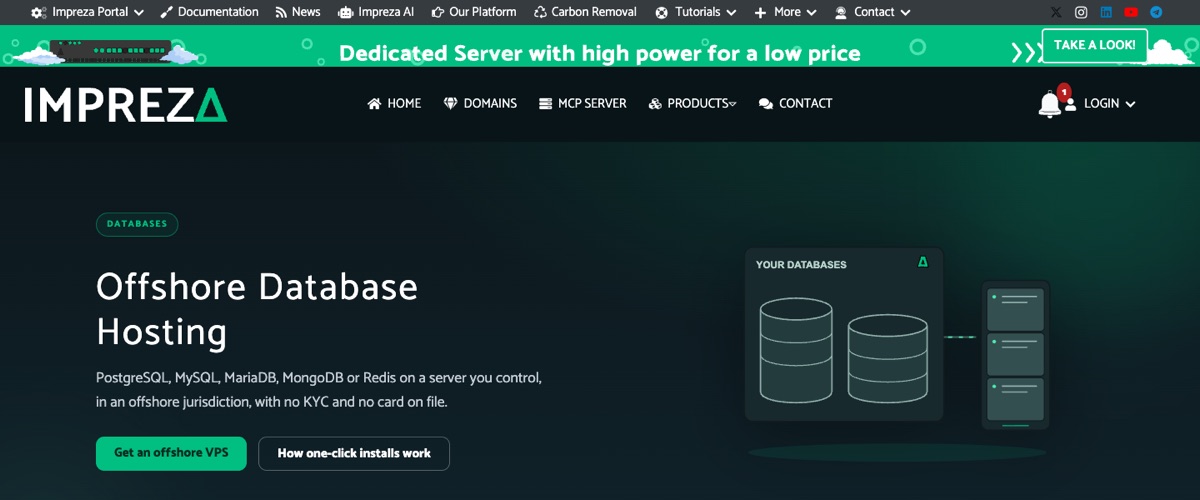
Task: Click the house icon beside HOME
Action: coord(374,103)
